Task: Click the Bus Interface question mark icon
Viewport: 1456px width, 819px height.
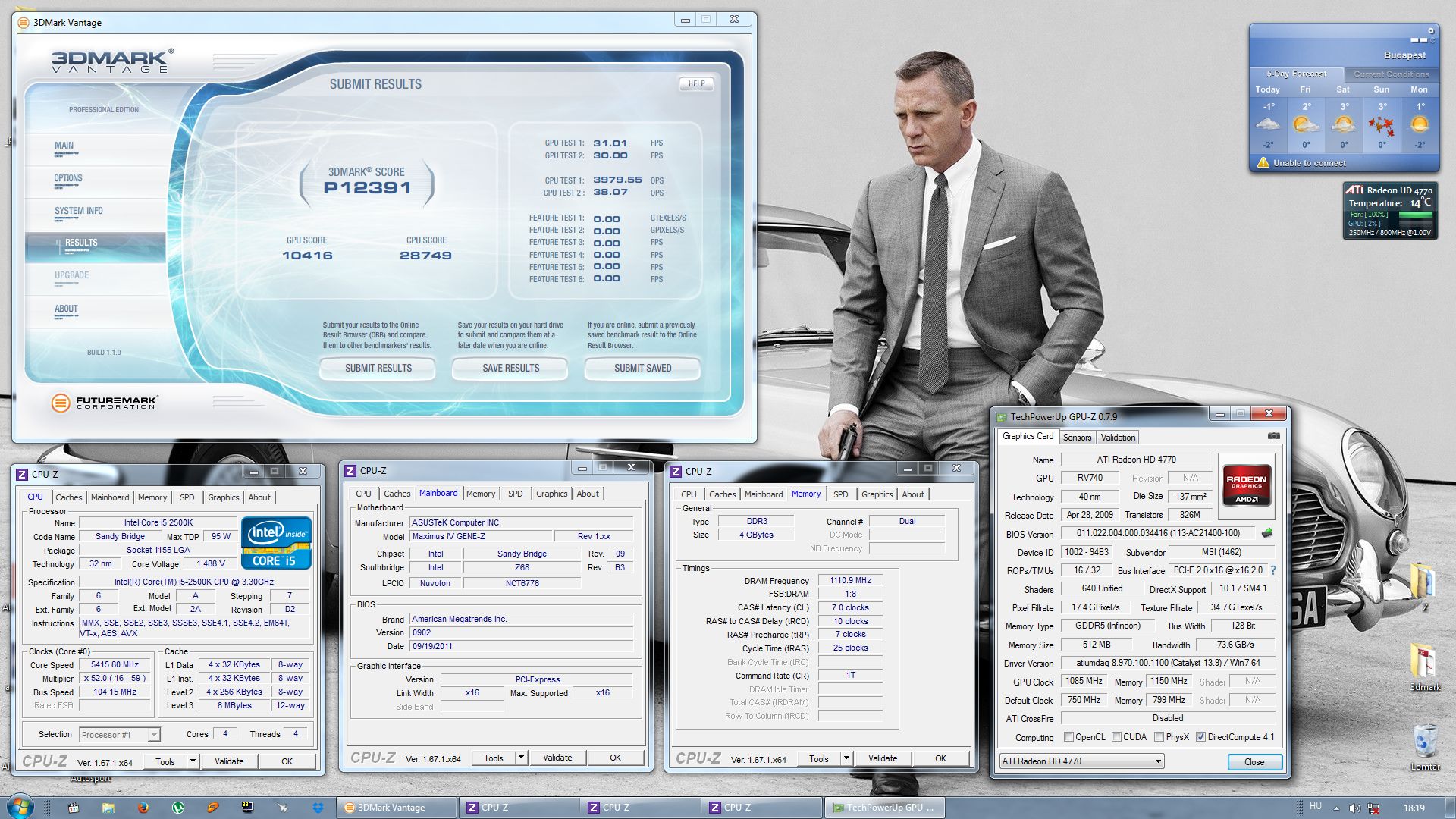Action: click(1273, 570)
